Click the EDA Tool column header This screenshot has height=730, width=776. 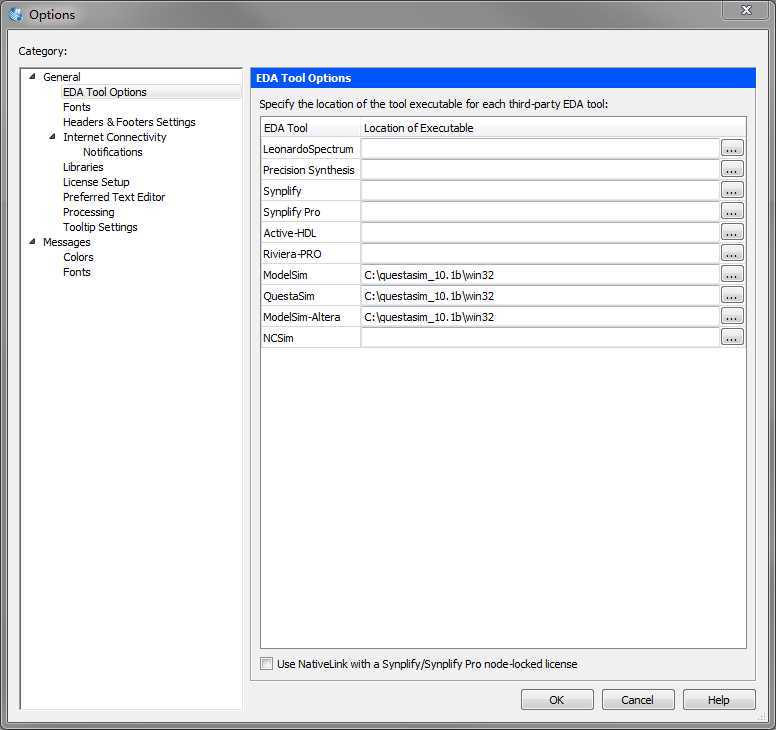[310, 128]
